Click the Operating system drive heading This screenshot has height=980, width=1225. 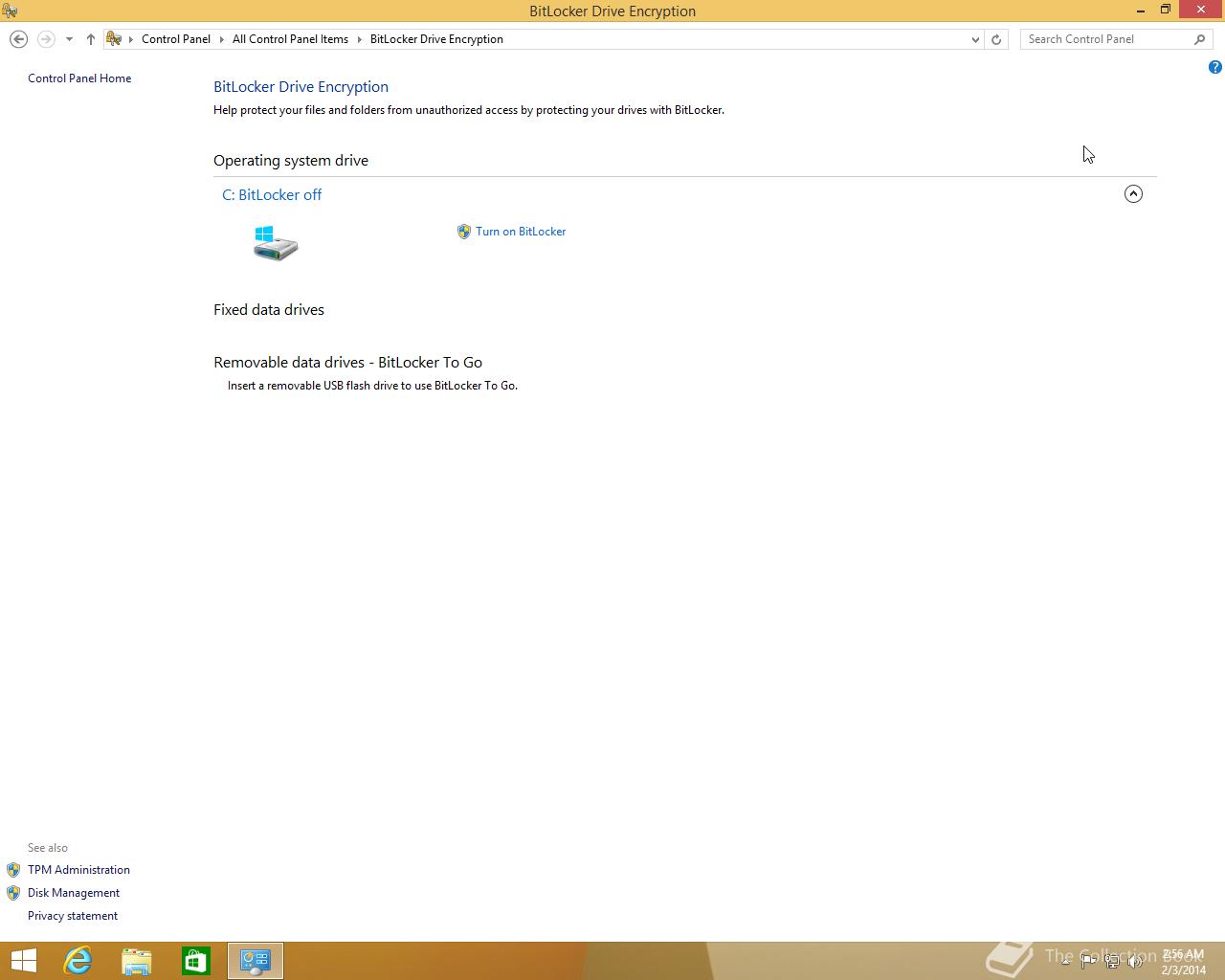(x=291, y=161)
